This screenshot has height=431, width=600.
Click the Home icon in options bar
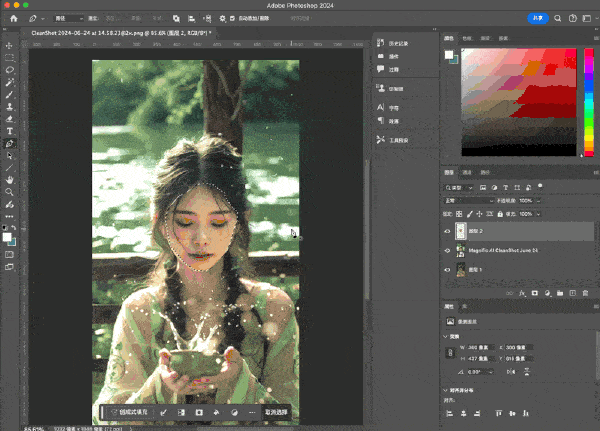(14, 18)
